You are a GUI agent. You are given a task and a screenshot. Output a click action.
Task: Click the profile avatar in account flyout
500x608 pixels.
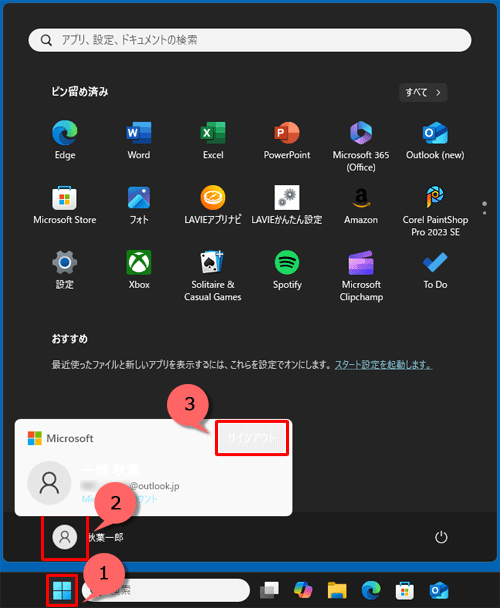(49, 483)
